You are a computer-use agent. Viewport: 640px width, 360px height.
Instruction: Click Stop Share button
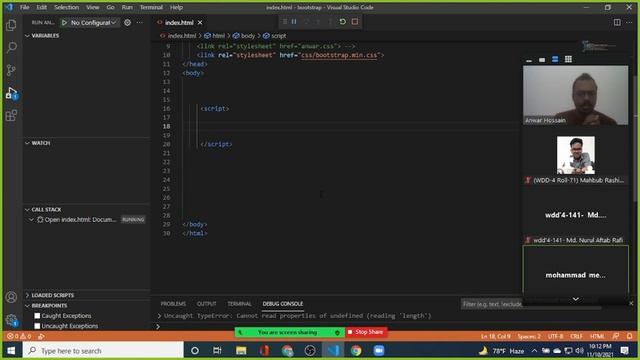[366, 332]
